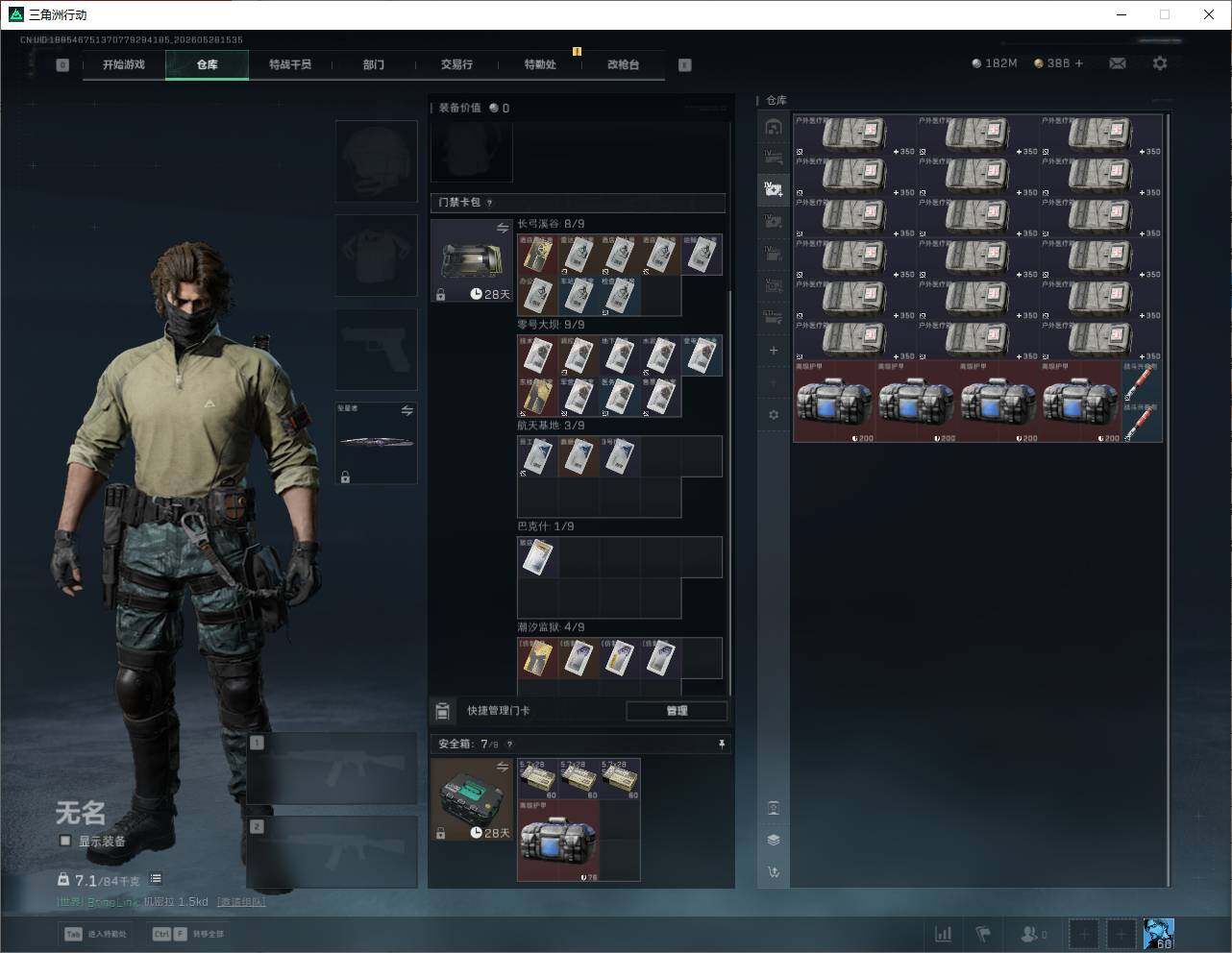Click the first keycard in 航天基地 section

click(537, 456)
